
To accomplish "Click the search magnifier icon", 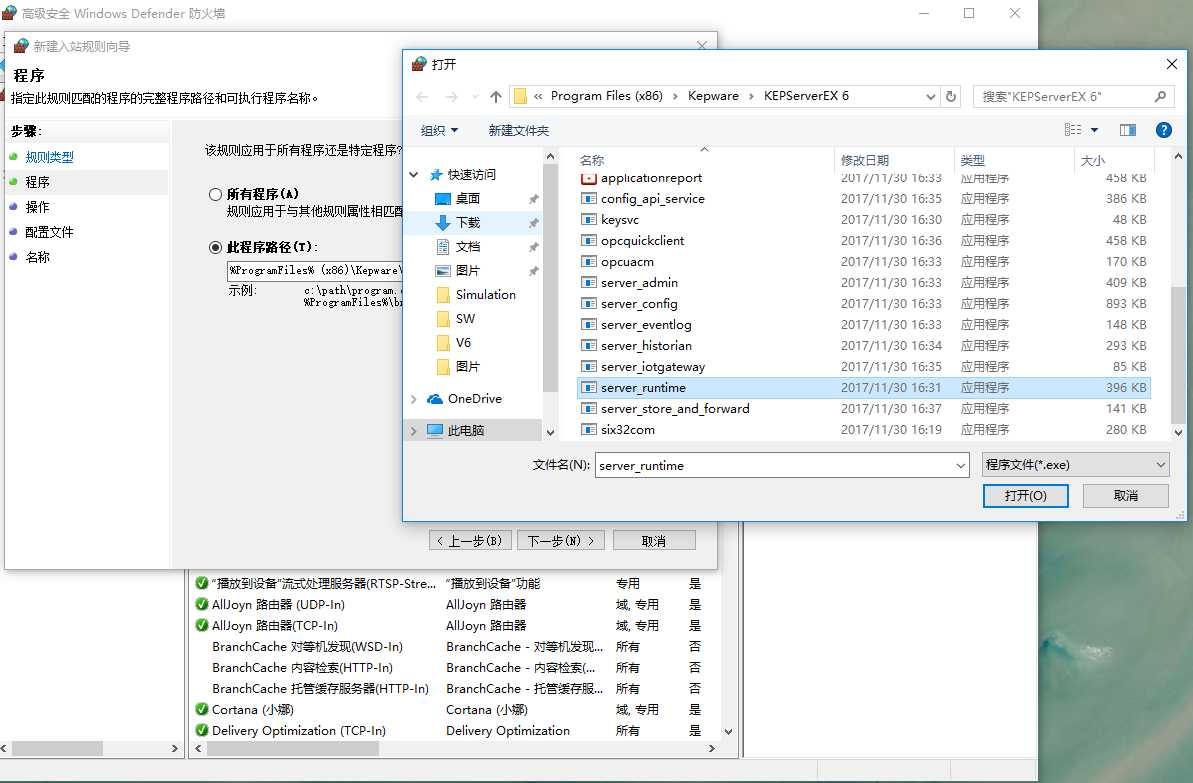I will 1160,97.
